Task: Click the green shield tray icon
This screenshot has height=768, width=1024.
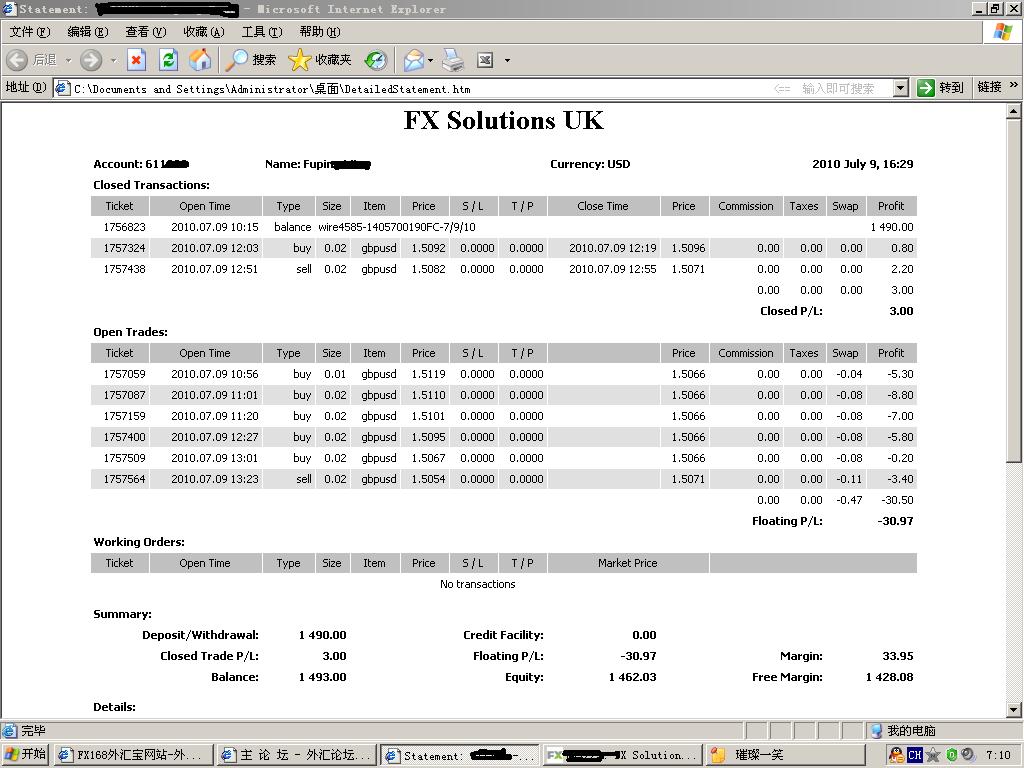Action: tap(952, 755)
